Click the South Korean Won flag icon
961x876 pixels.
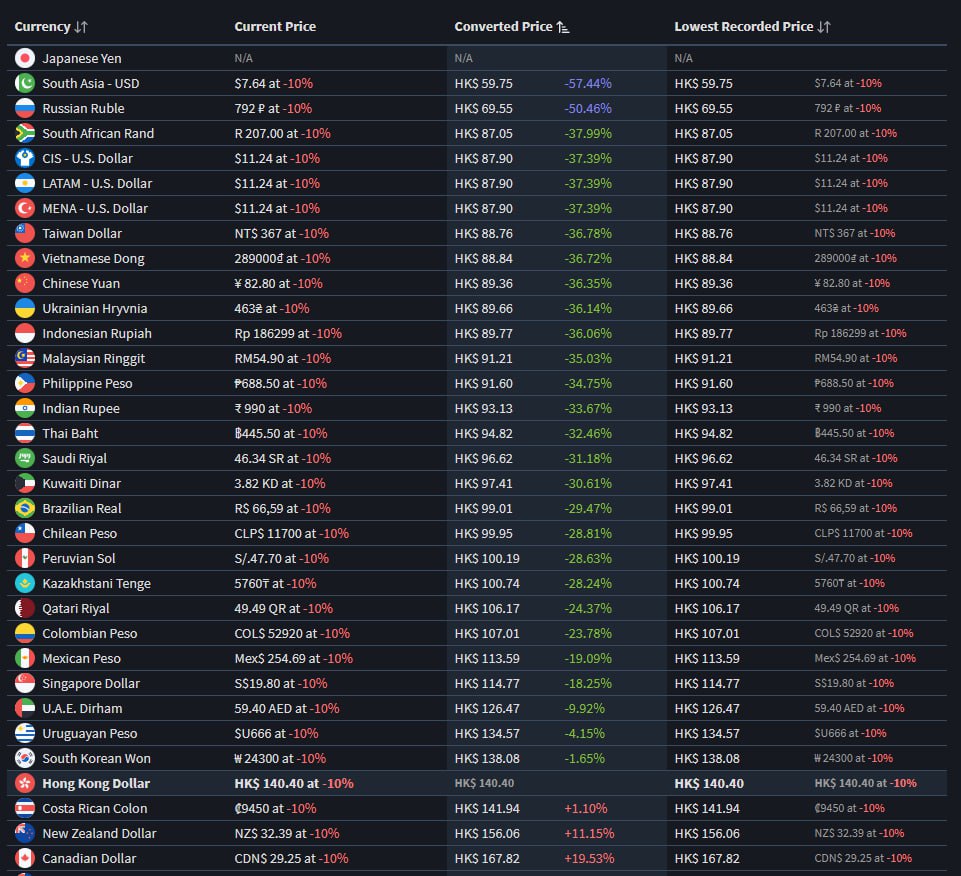click(25, 759)
